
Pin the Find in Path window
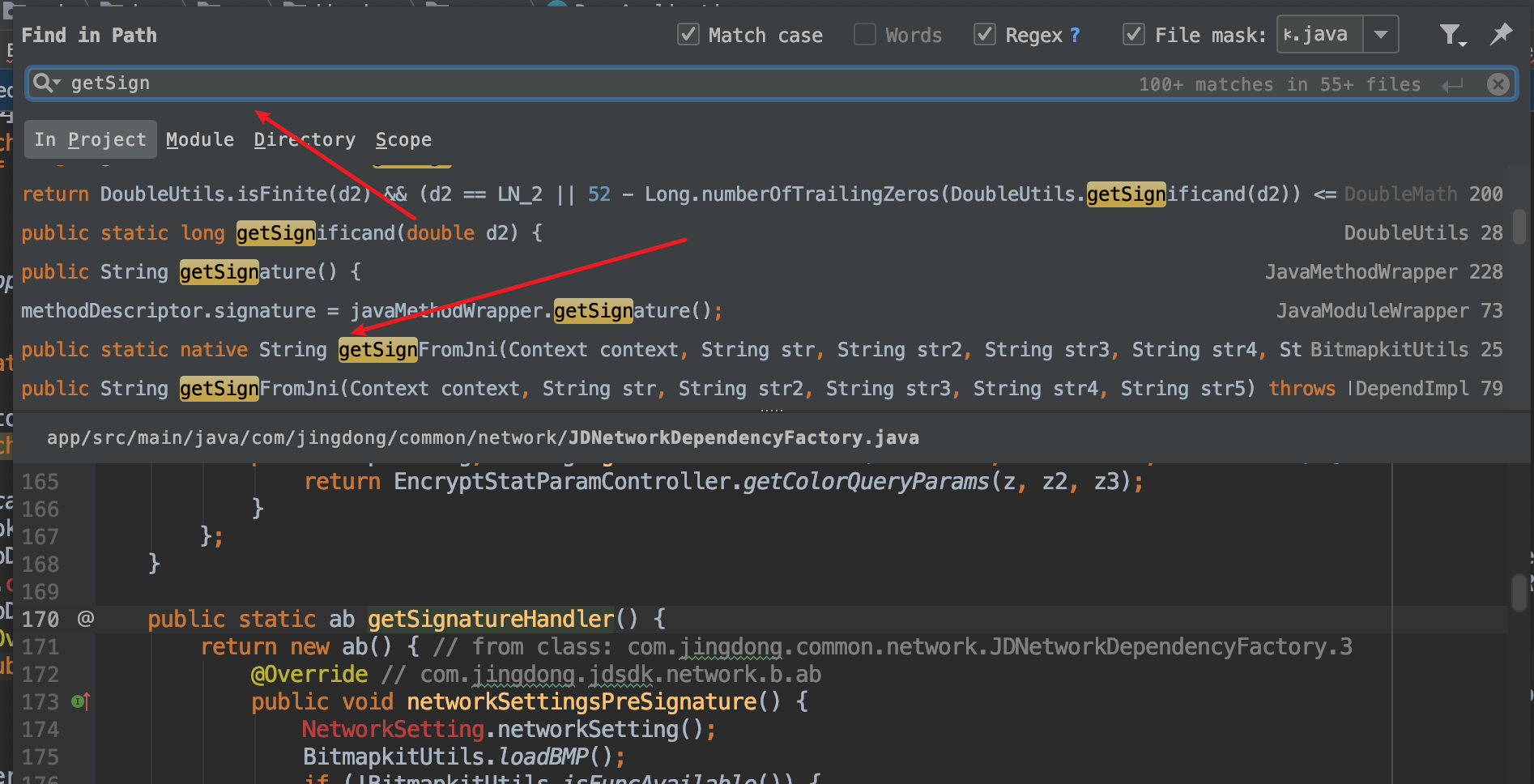(x=1501, y=34)
